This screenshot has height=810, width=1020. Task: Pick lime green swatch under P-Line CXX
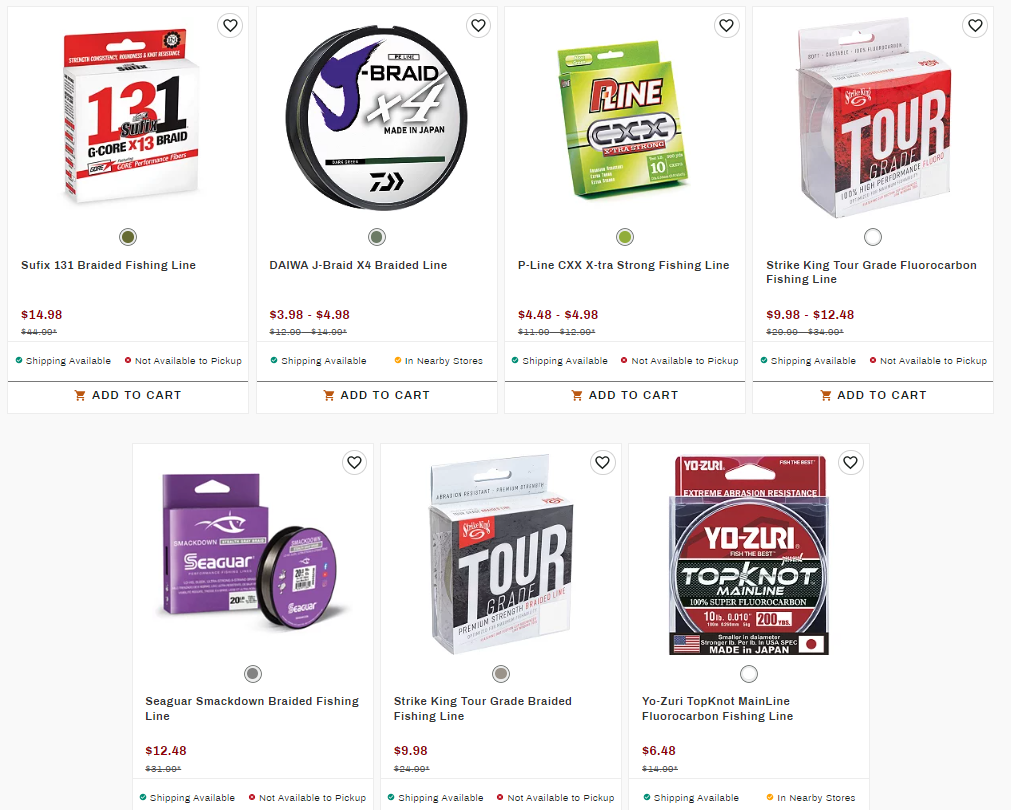(x=625, y=237)
